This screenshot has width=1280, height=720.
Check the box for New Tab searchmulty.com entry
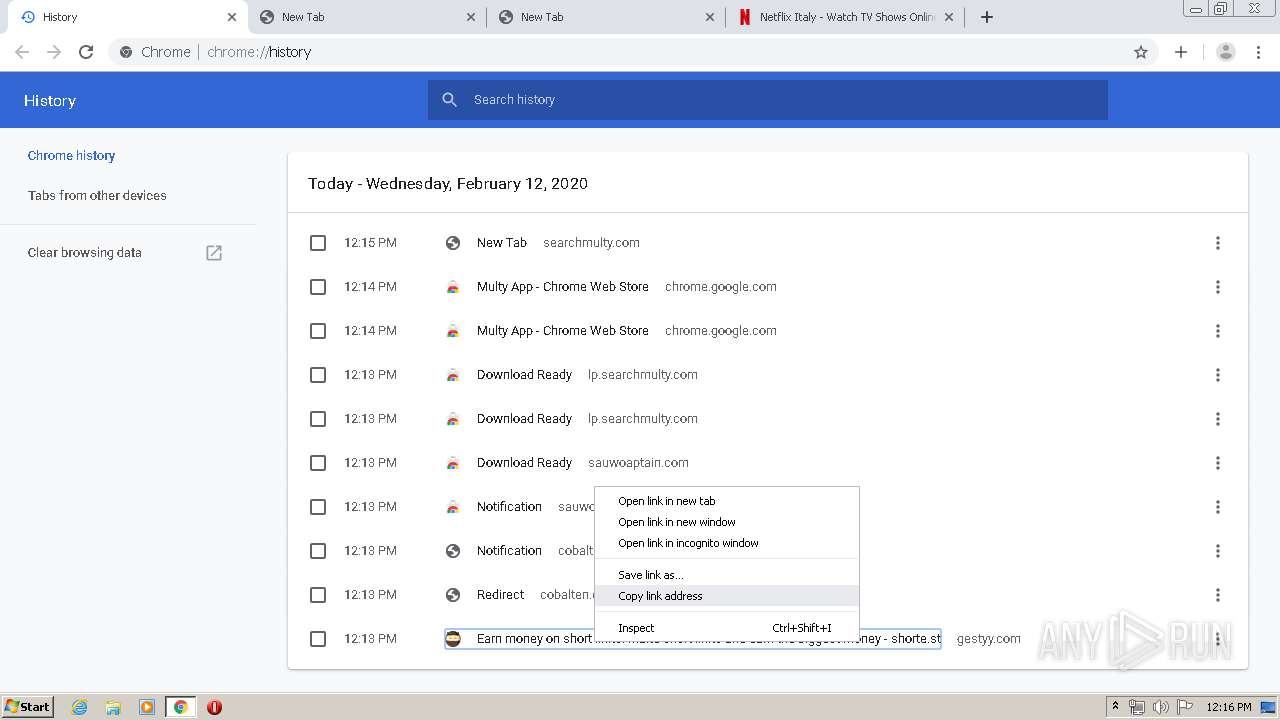pyautogui.click(x=318, y=243)
